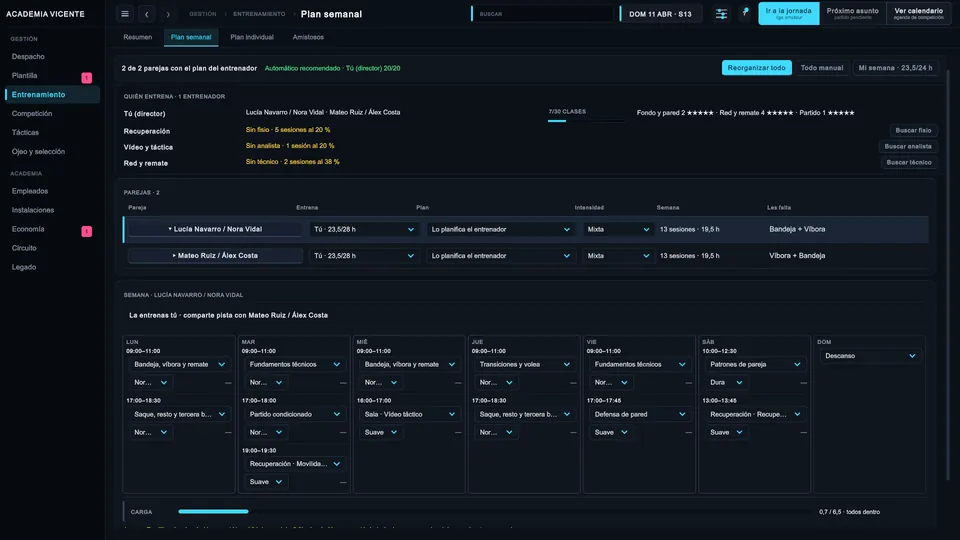
Task: Open the hamburger menu in the top bar
Action: click(x=125, y=14)
